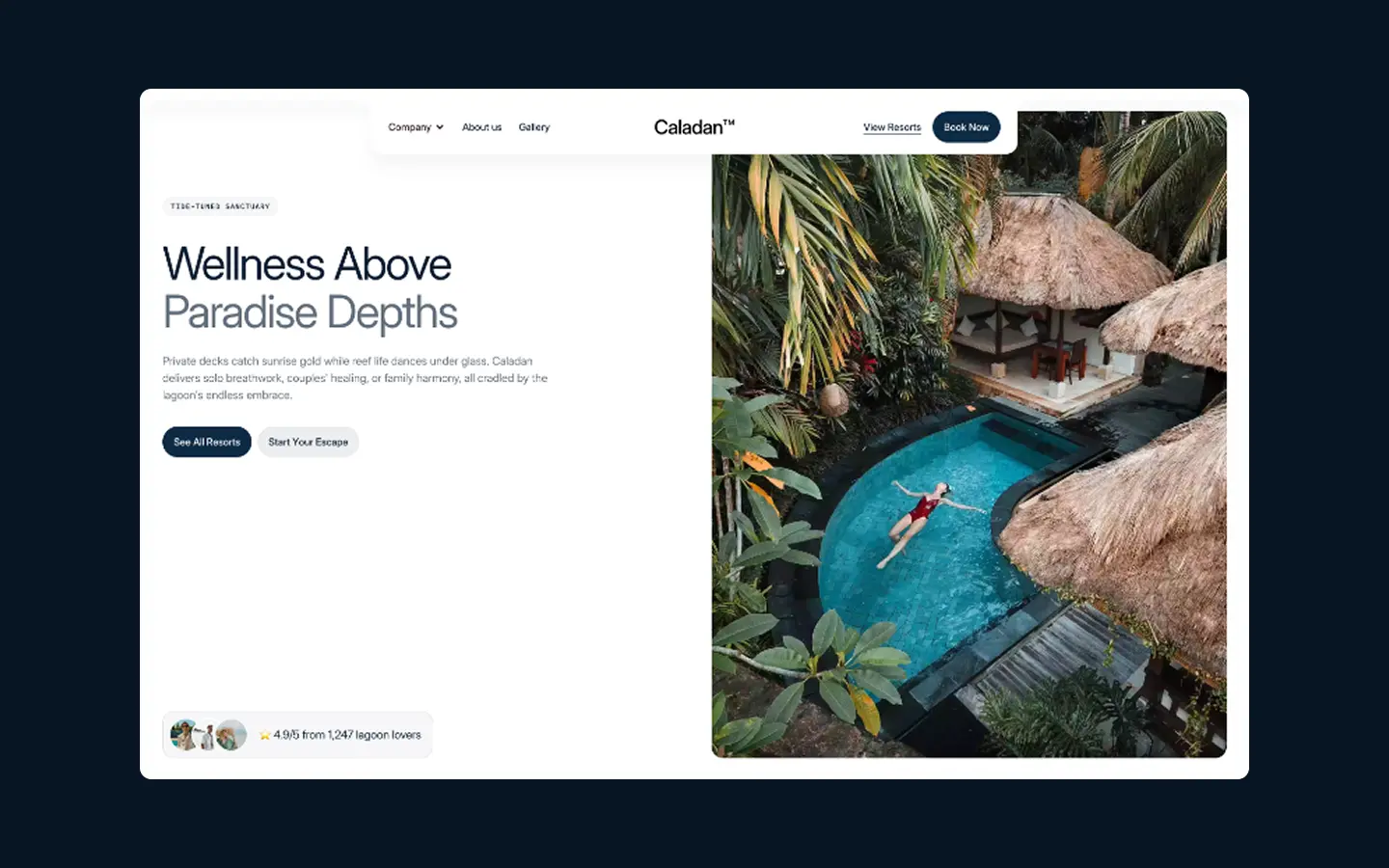This screenshot has height=868, width=1389.
Task: Open the About us page
Action: click(x=481, y=127)
